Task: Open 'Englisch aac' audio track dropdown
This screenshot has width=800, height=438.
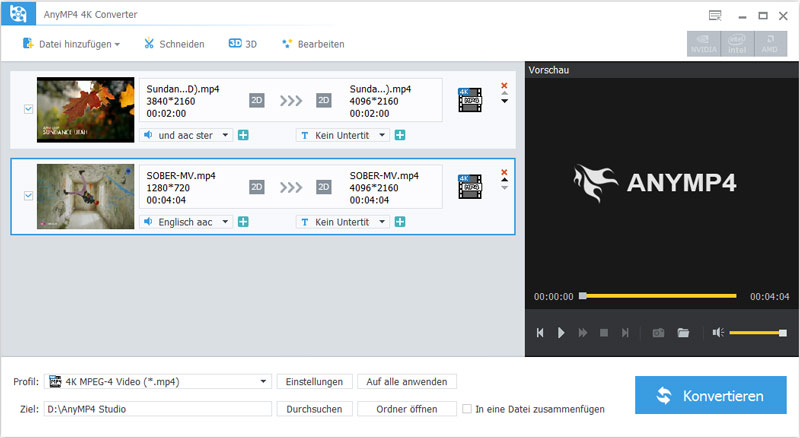Action: pyautogui.click(x=186, y=222)
